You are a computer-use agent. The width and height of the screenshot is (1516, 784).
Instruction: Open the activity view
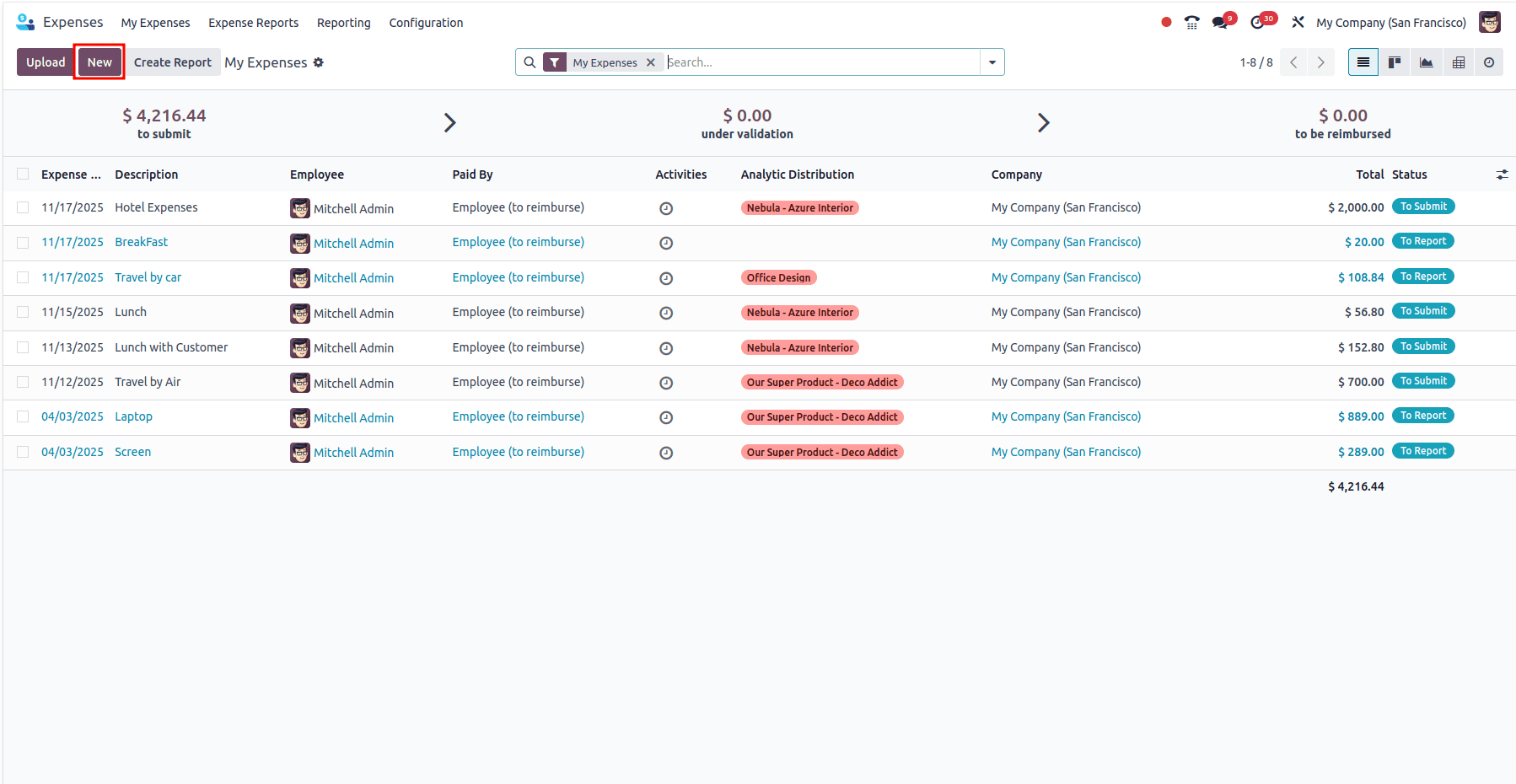tap(1489, 62)
